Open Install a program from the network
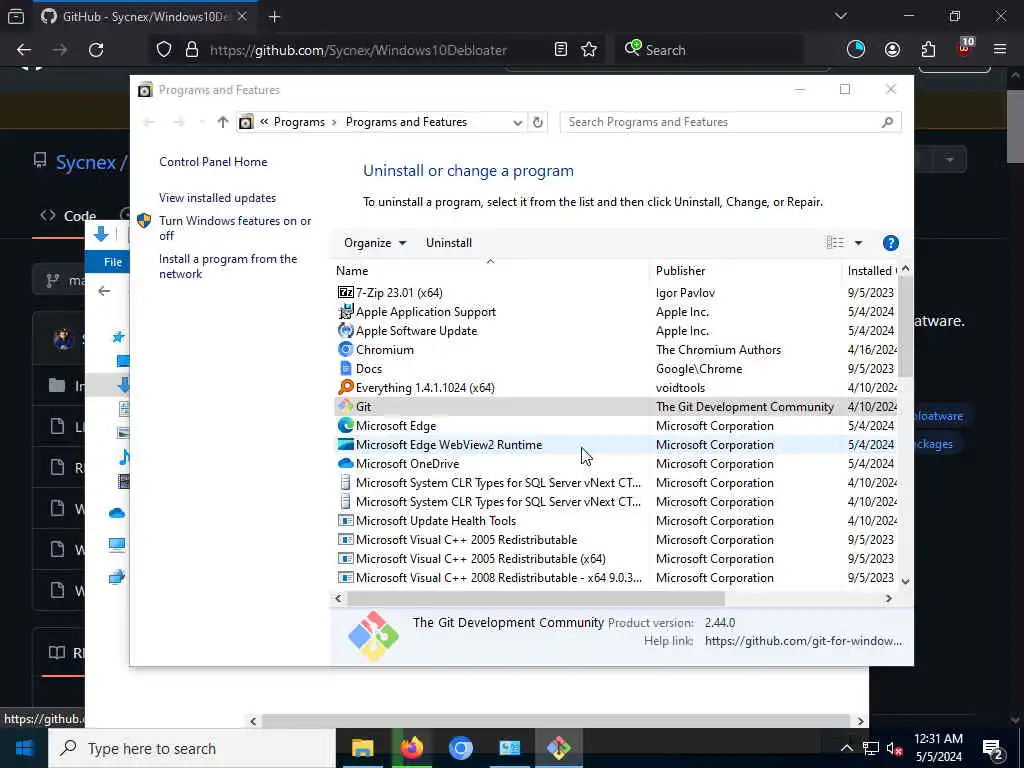This screenshot has height=768, width=1024. [228, 266]
